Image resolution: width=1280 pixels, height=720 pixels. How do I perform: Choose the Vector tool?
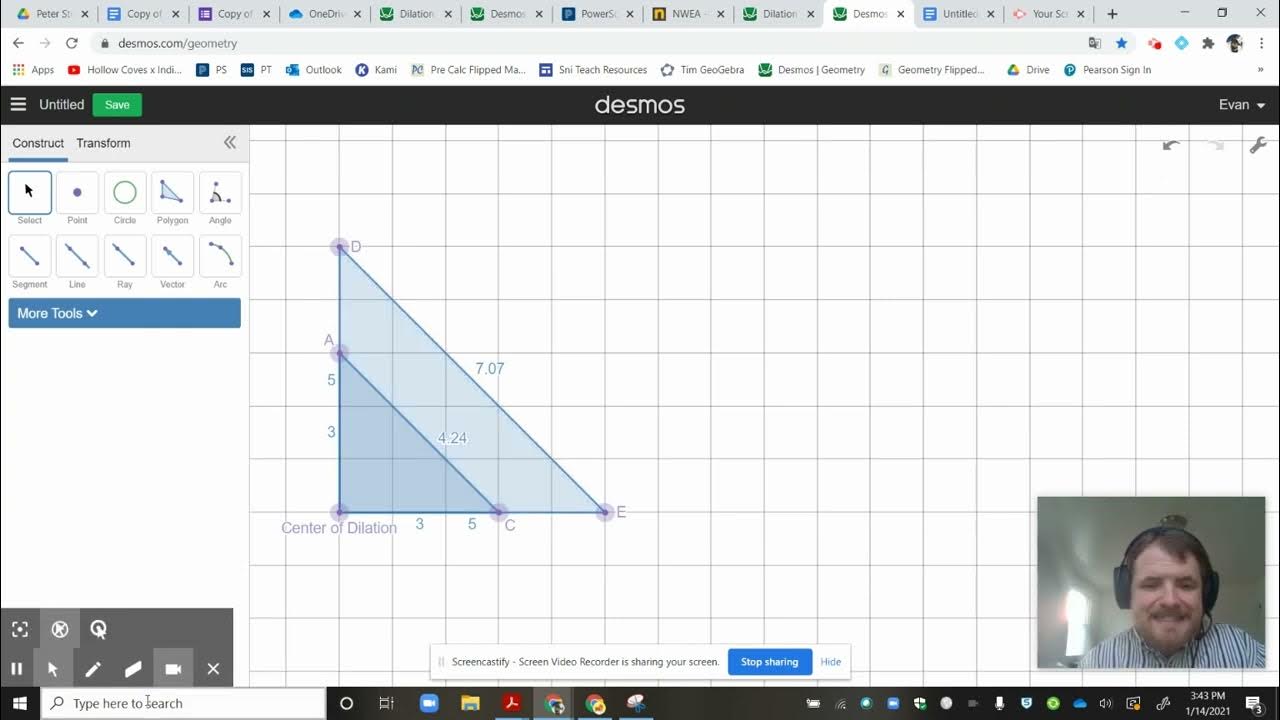click(x=172, y=257)
